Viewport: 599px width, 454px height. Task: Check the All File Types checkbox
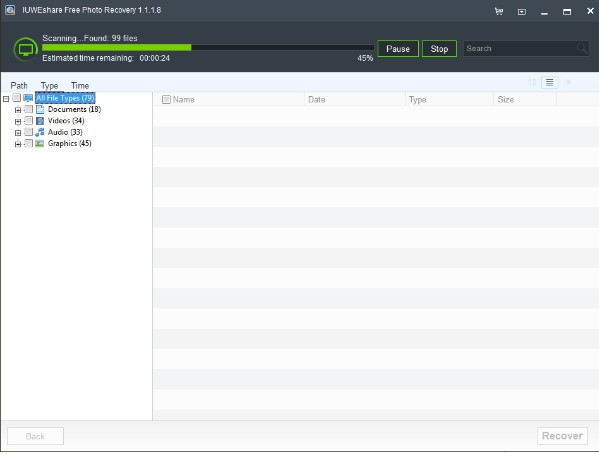(x=16, y=98)
